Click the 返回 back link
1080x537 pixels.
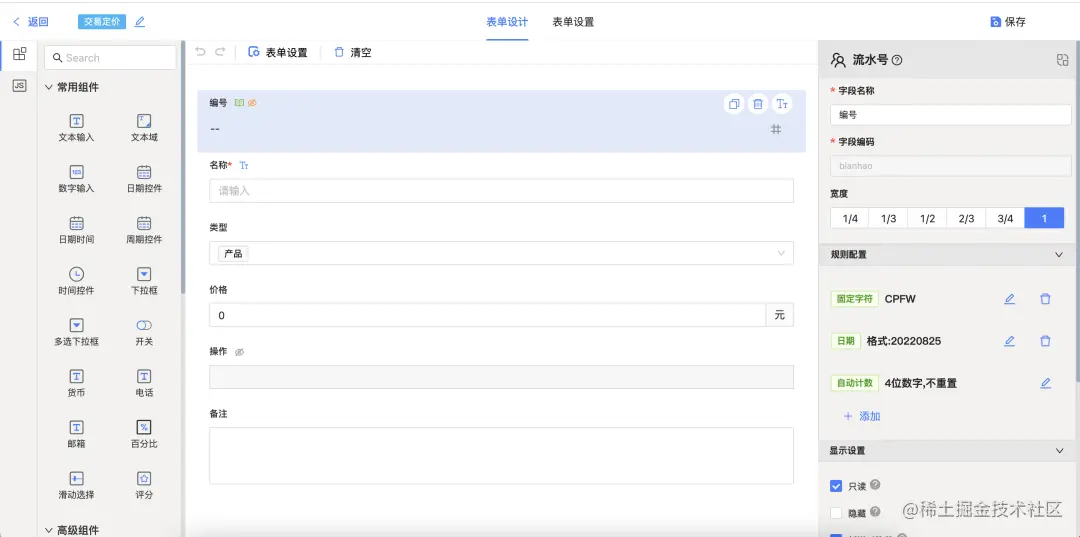[x=31, y=22]
